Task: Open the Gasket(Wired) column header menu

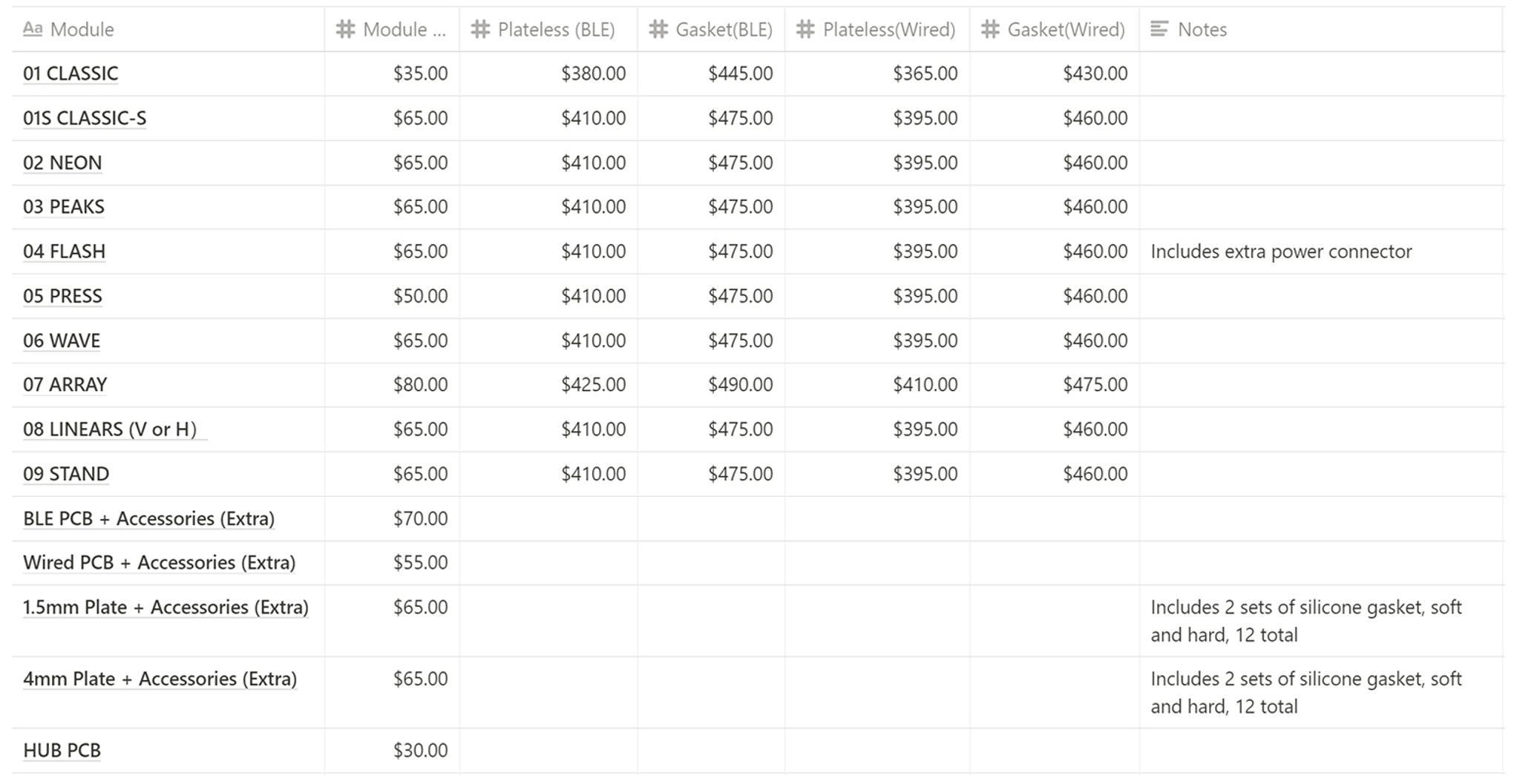Action: pyautogui.click(x=1066, y=30)
